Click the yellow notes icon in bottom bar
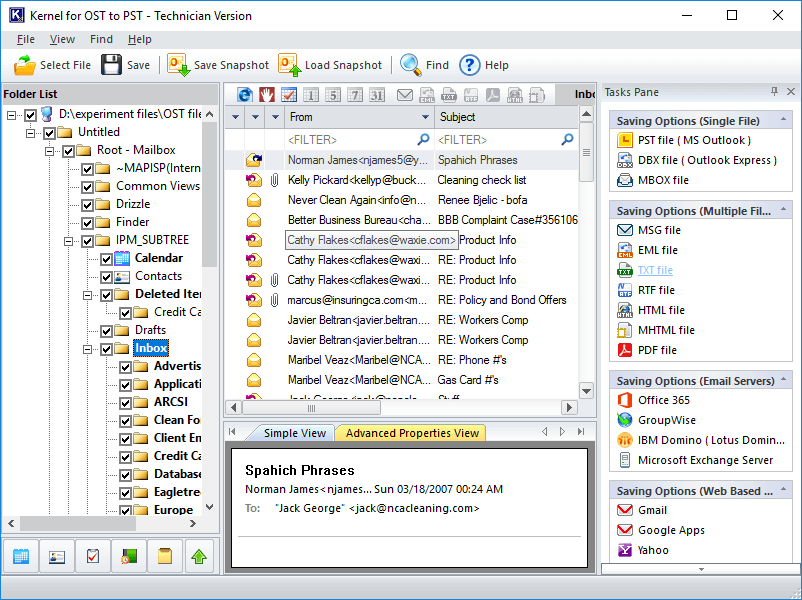 click(x=165, y=556)
